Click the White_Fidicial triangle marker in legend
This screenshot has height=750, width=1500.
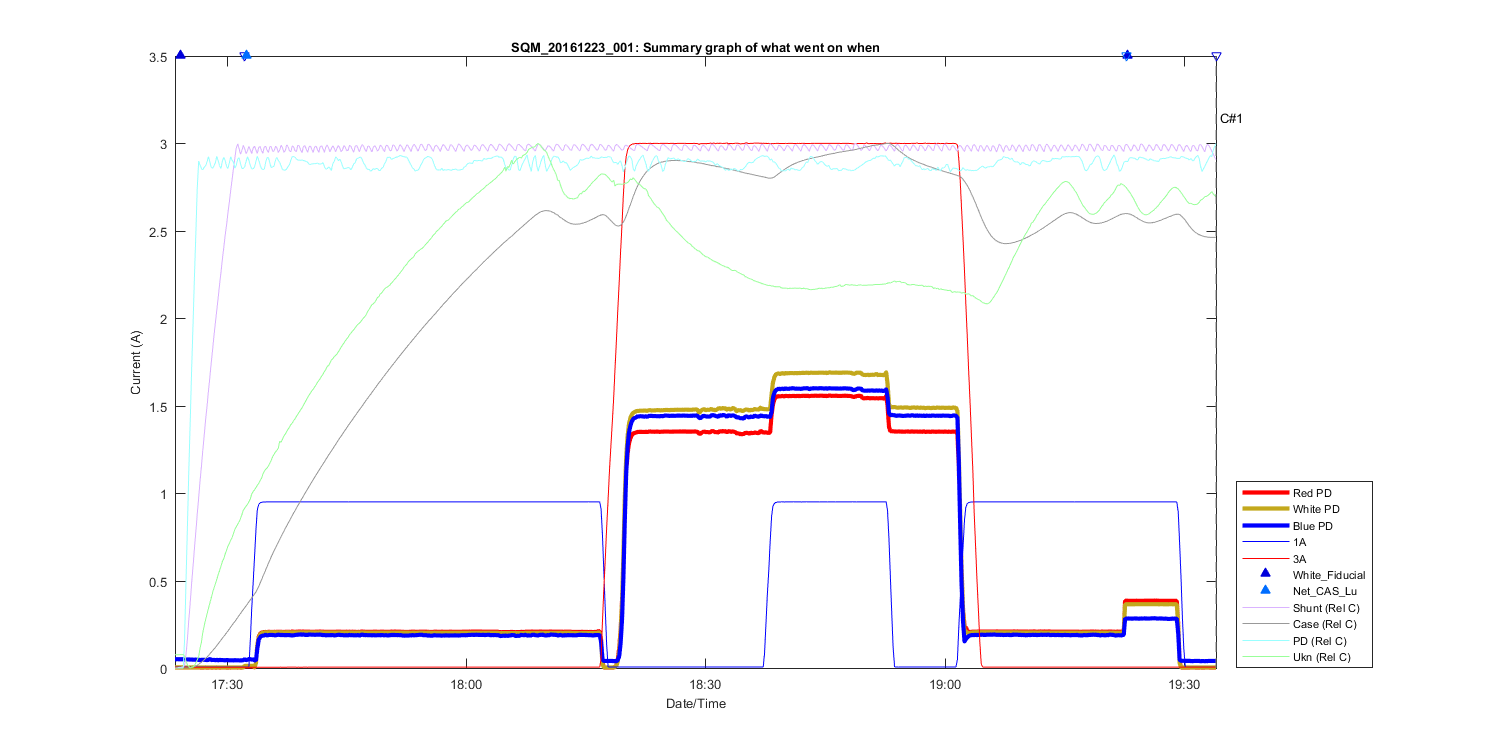click(x=1265, y=574)
